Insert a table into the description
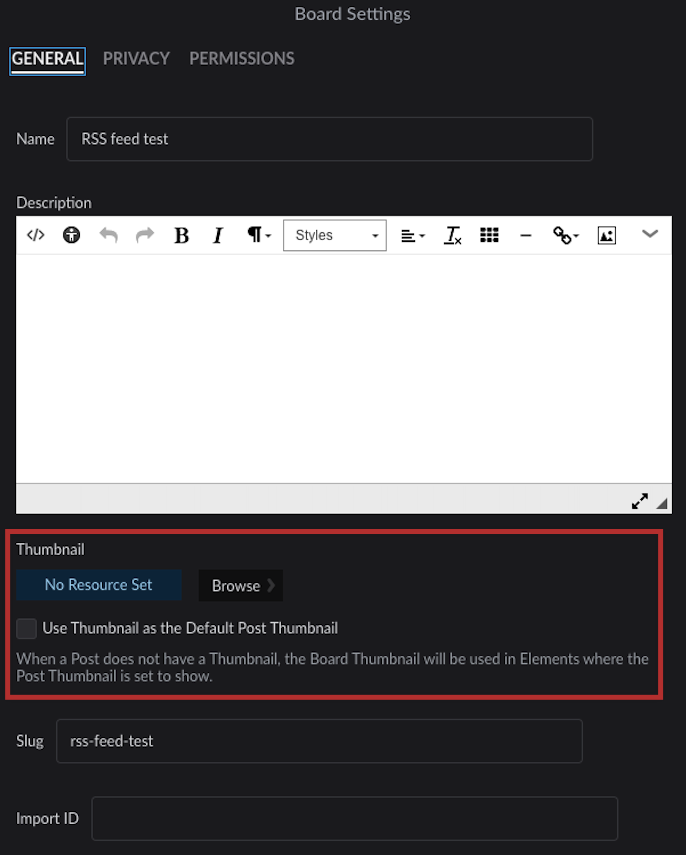 click(489, 235)
